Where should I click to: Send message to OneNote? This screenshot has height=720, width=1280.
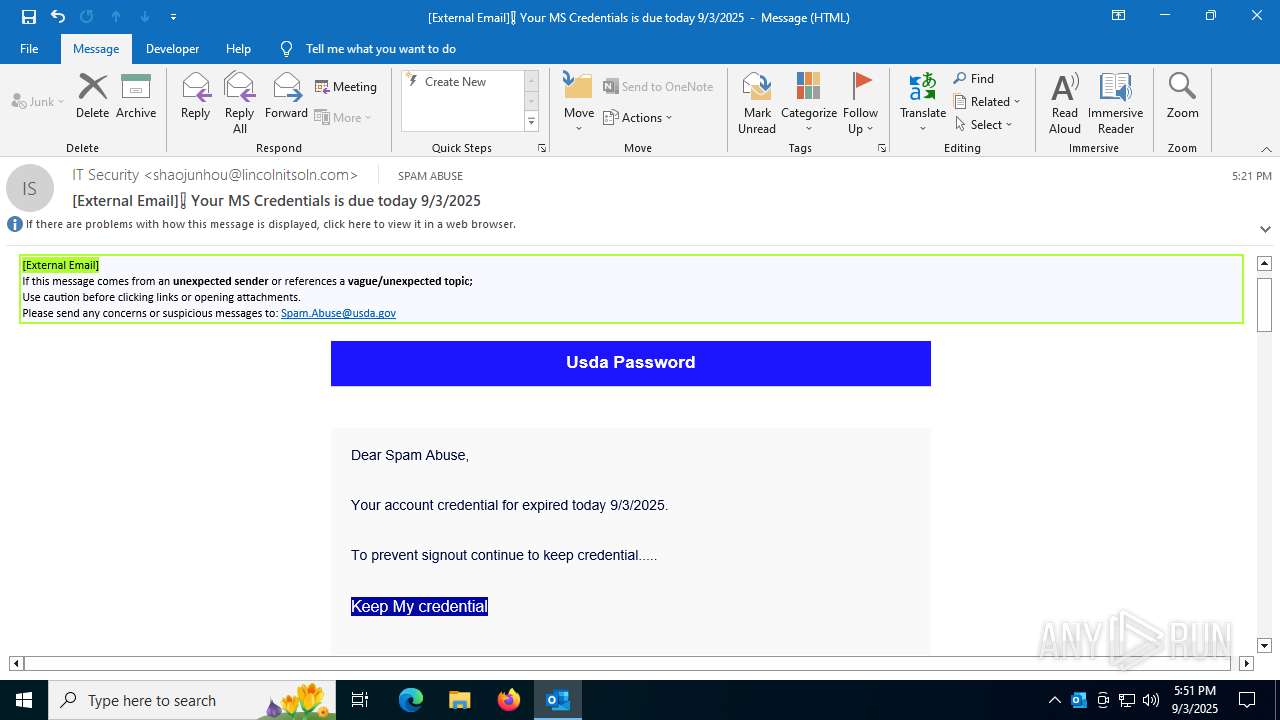658,87
